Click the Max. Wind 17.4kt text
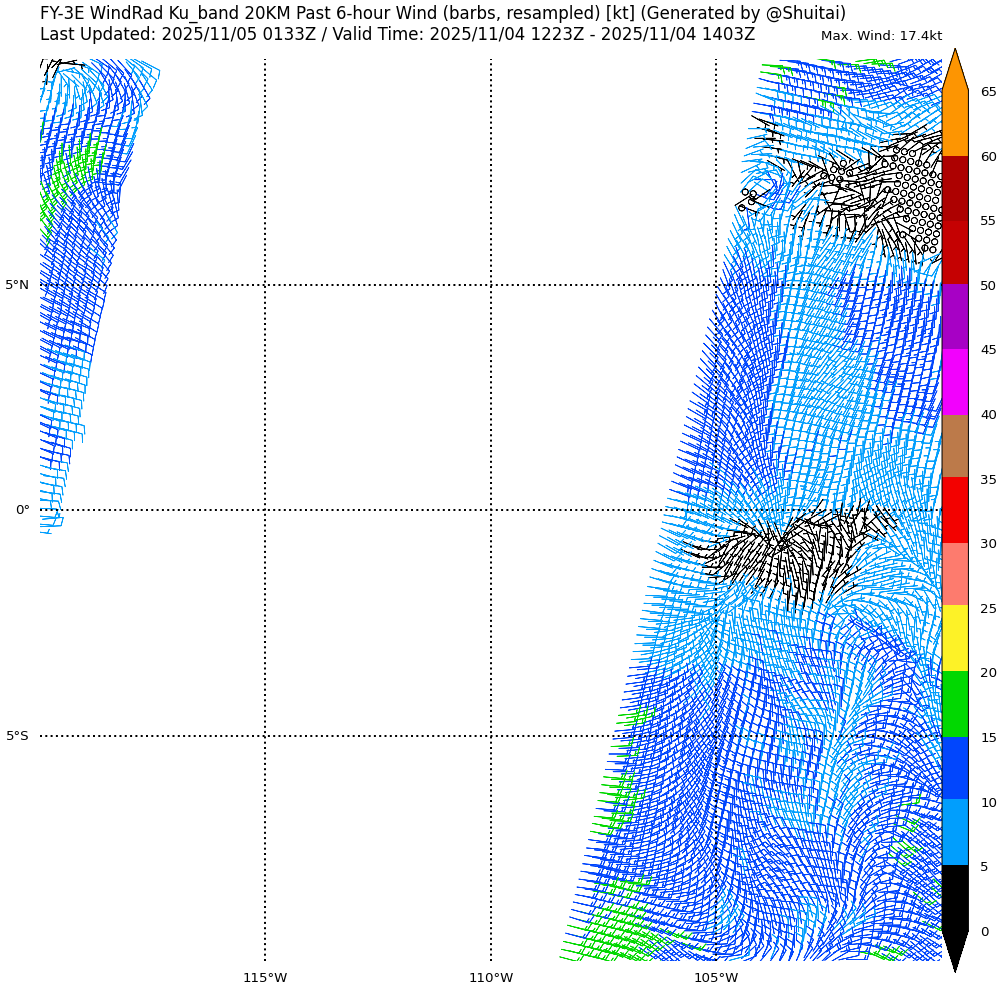 (881, 36)
